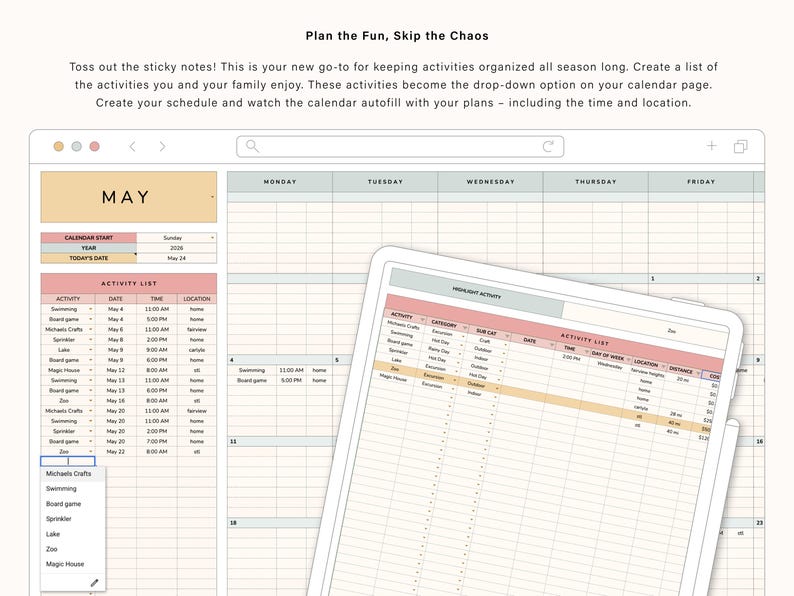Click the year value 2026

(176, 248)
